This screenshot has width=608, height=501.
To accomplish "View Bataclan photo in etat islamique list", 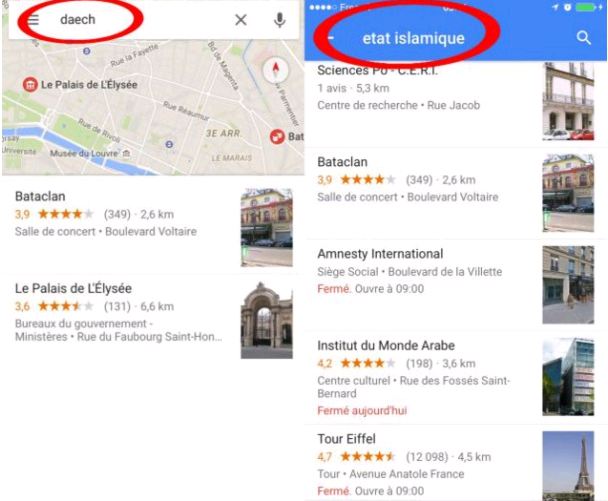I will click(x=568, y=193).
